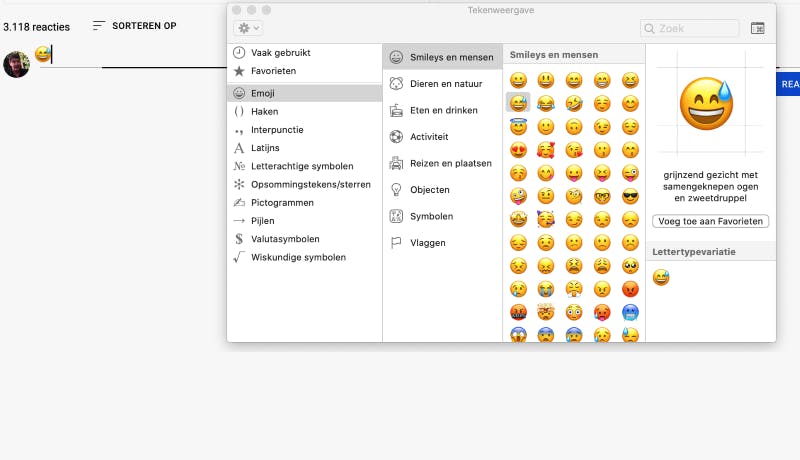Select the Pictogrammen category
The width and height of the screenshot is (800, 460).
(x=282, y=202)
